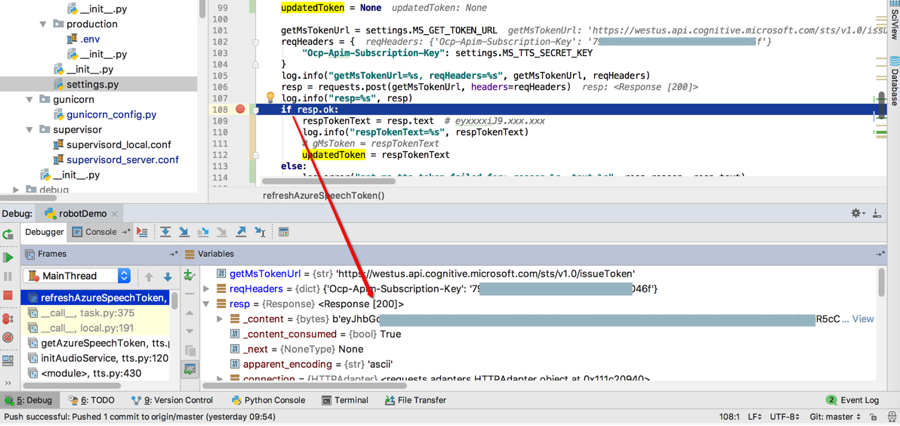
Task: Click the Evaluate Expression calculator icon
Action: (x=283, y=232)
